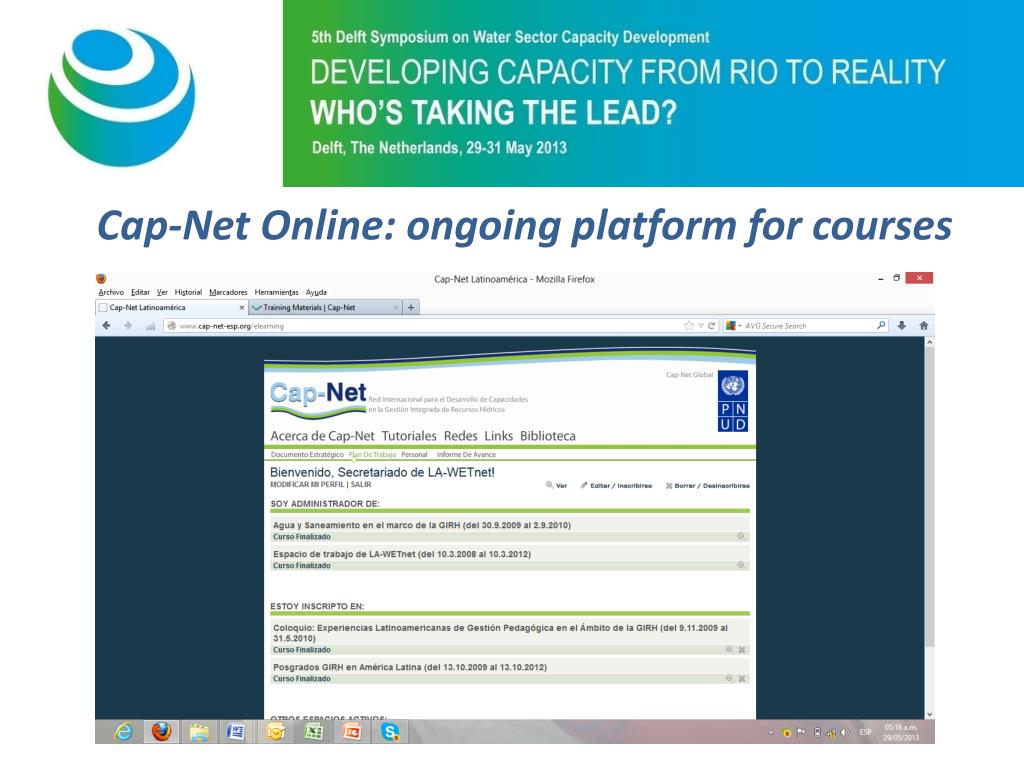
Task: Open the Firefox downloads arrow icon
Action: (x=902, y=325)
